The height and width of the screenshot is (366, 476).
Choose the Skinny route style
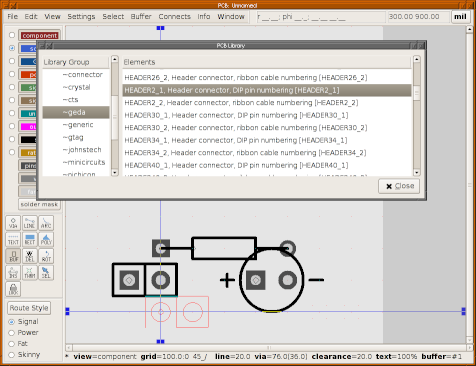coord(12,355)
